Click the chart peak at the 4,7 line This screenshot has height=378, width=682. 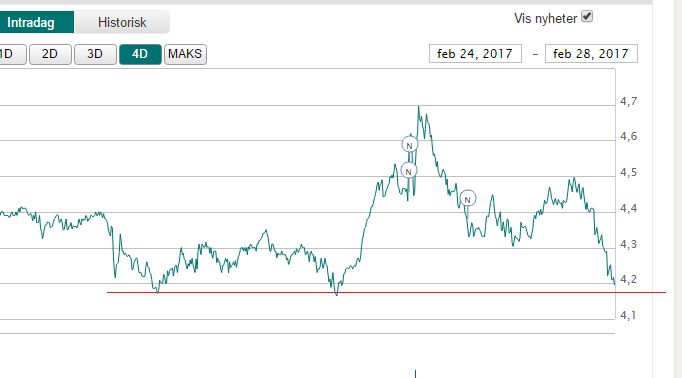coord(419,107)
